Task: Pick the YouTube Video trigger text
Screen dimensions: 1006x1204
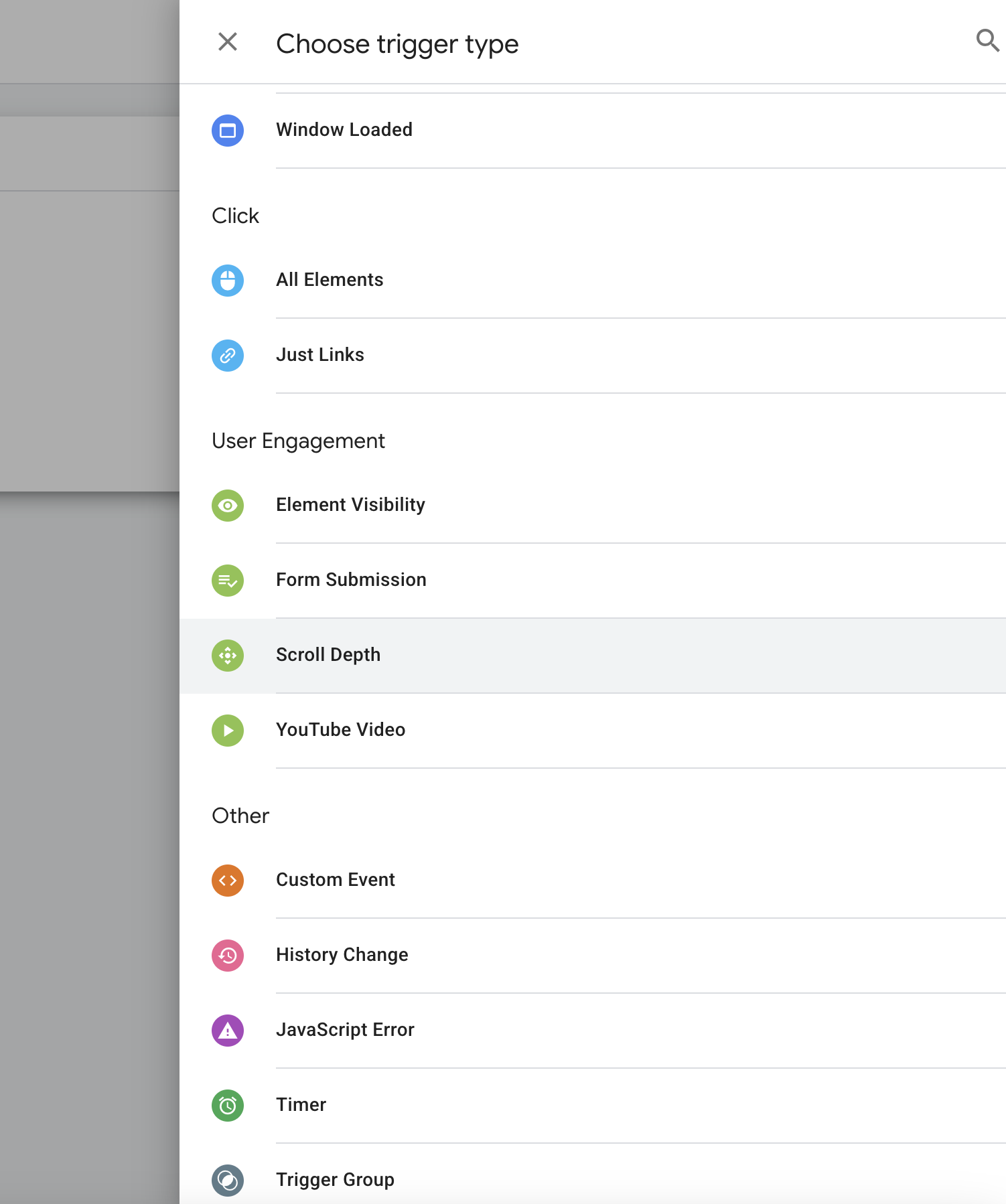Action: click(340, 730)
